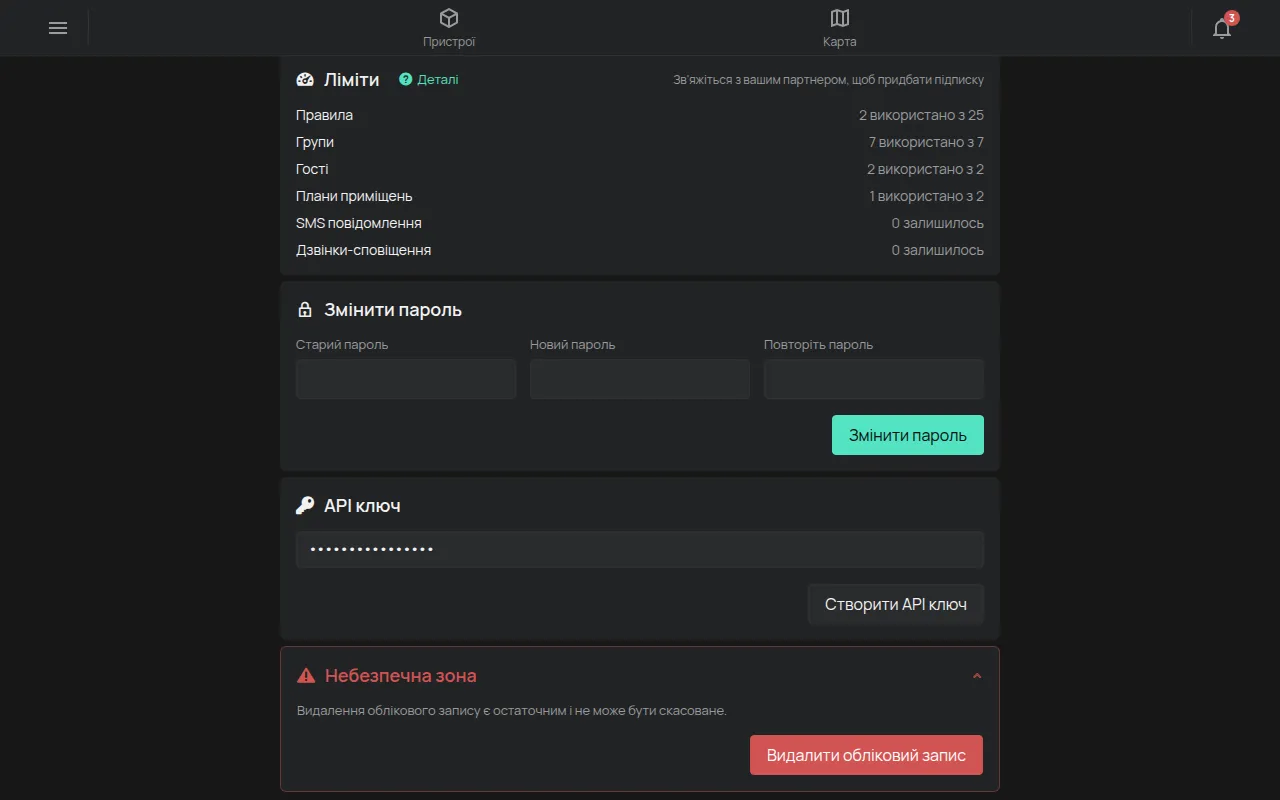This screenshot has width=1280, height=800.
Task: Click the warning triangle in Небезпечна зона
Action: 306,676
